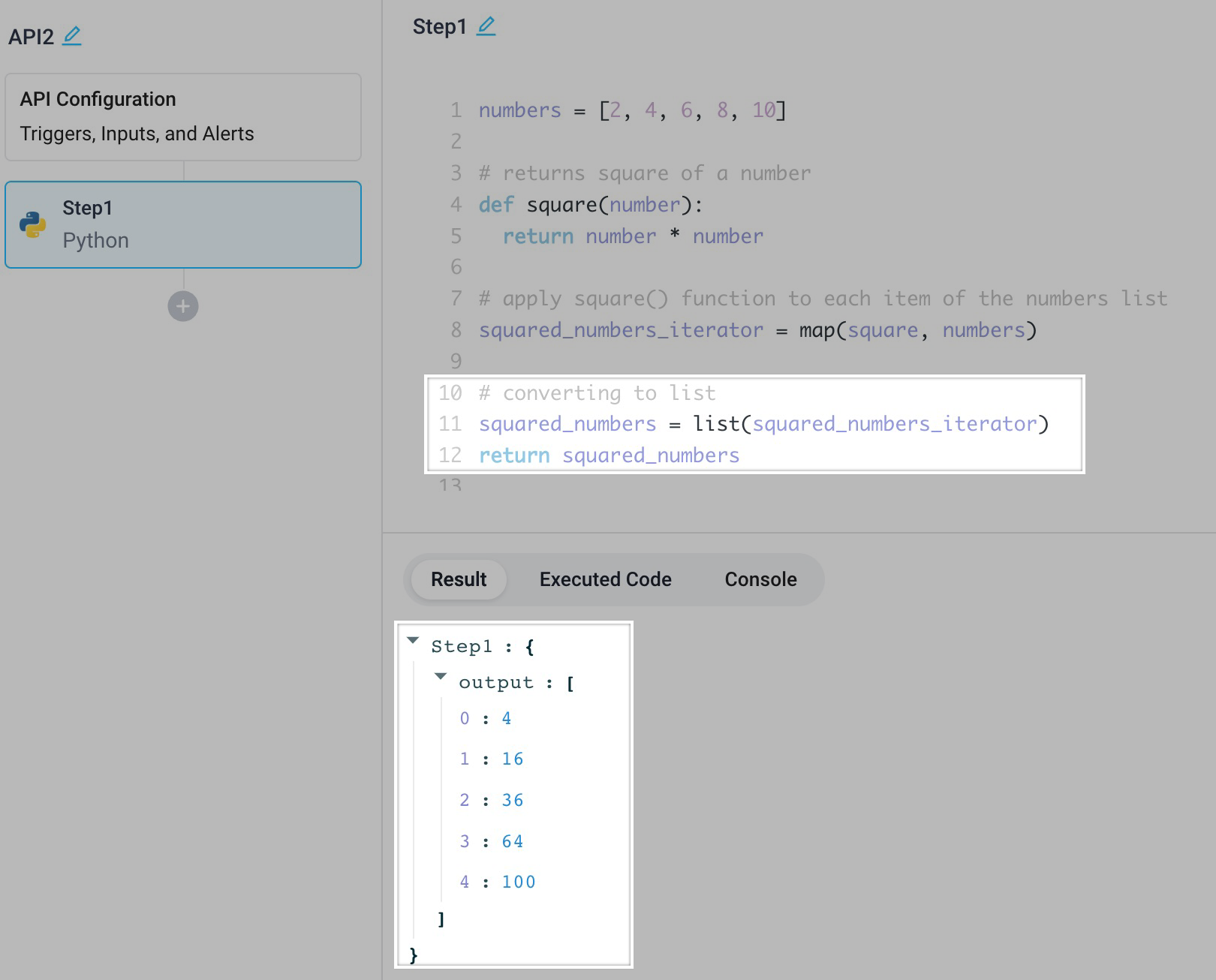Select the value 100 in the output

pyautogui.click(x=518, y=882)
